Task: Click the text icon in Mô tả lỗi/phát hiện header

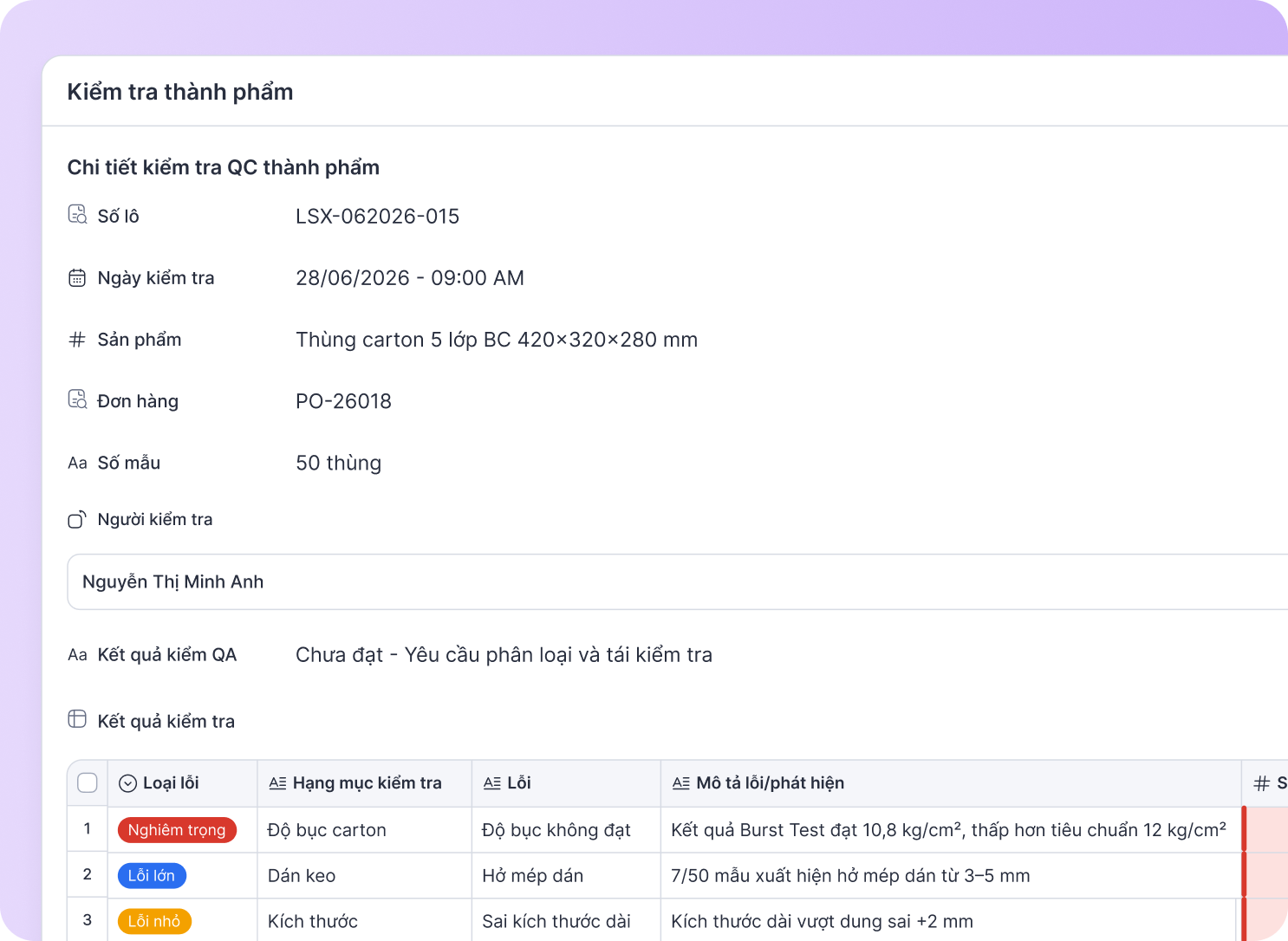Action: (x=681, y=783)
